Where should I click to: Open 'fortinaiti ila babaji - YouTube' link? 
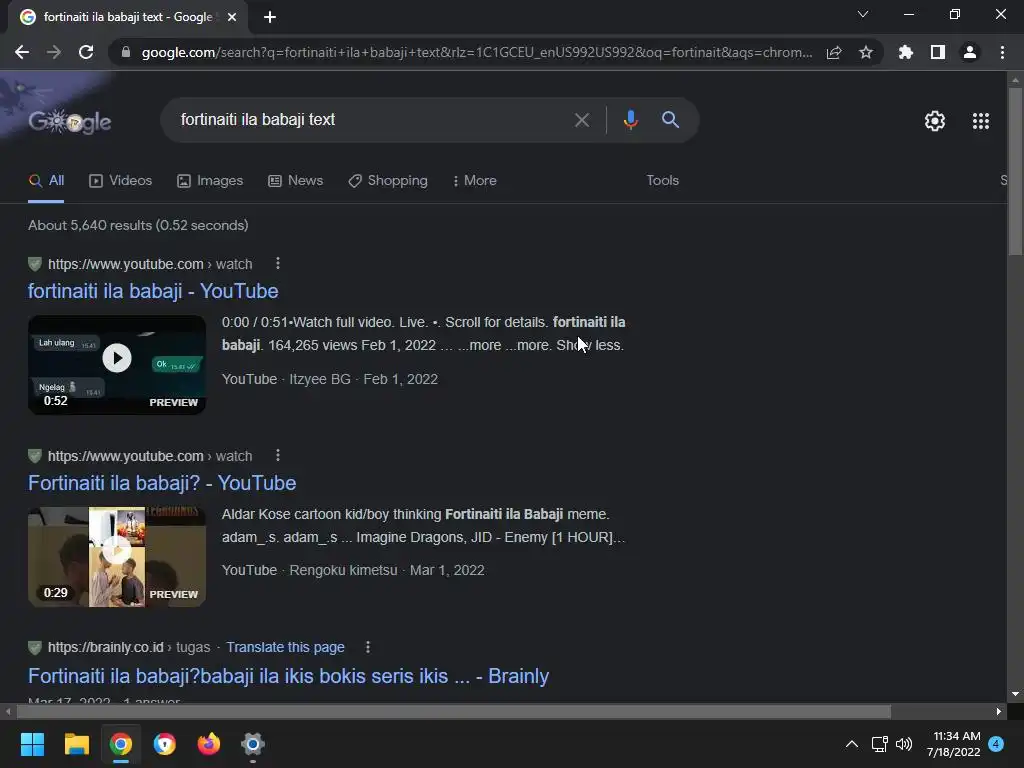153,291
